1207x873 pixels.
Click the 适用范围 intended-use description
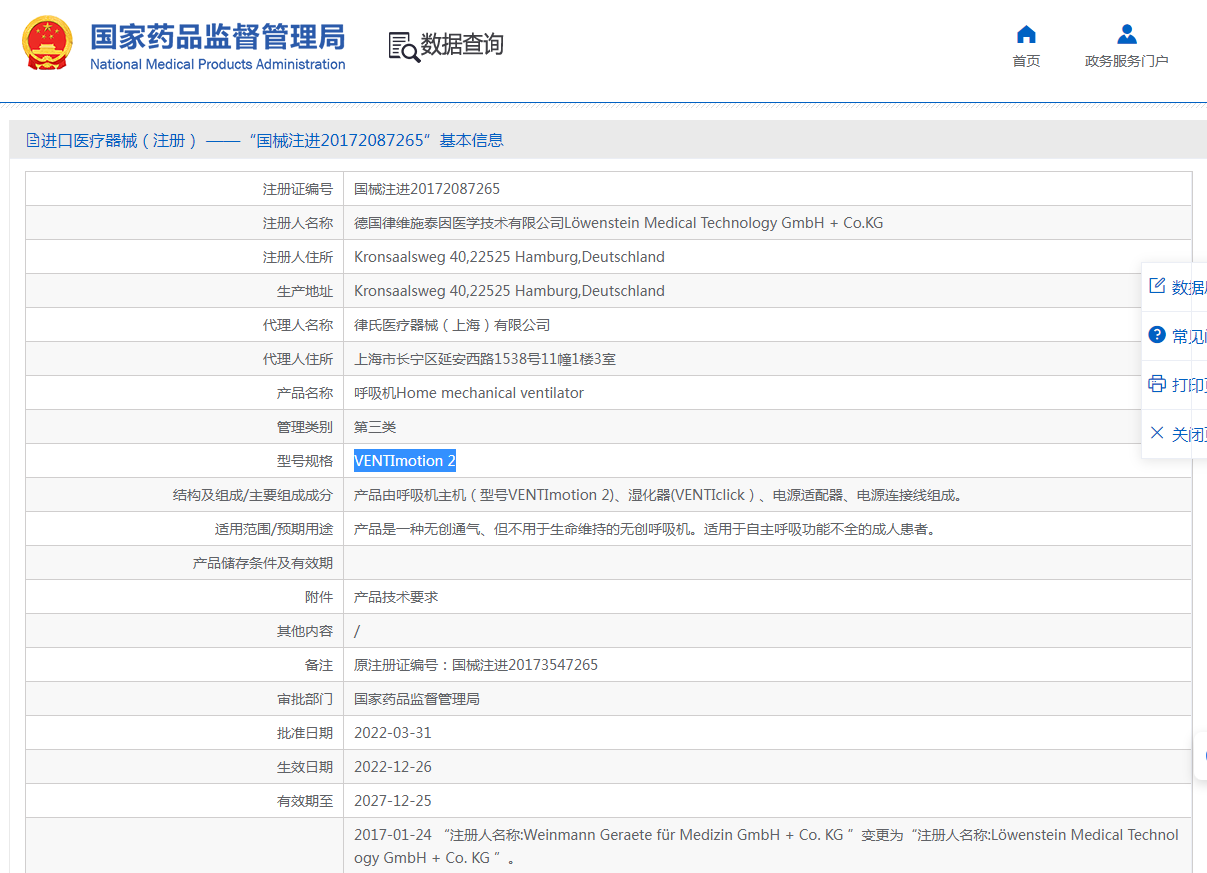coord(645,529)
